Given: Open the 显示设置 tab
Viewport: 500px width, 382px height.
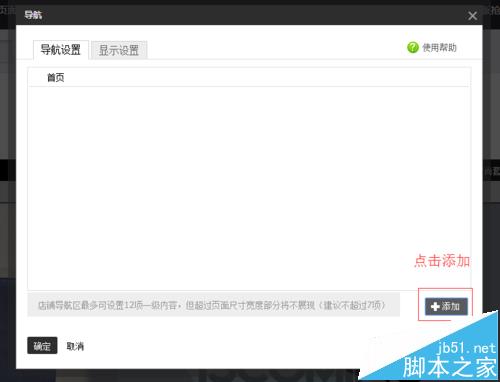Looking at the screenshot, I should (119, 51).
